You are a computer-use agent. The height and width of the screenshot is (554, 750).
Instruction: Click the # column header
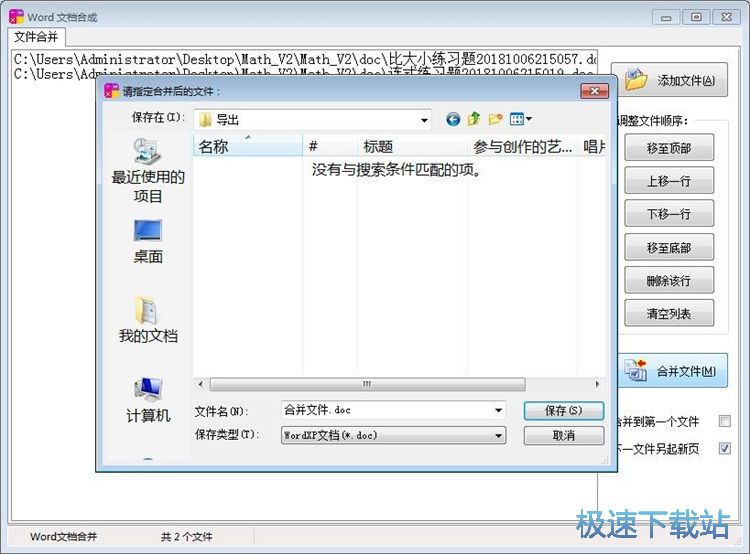click(330, 146)
